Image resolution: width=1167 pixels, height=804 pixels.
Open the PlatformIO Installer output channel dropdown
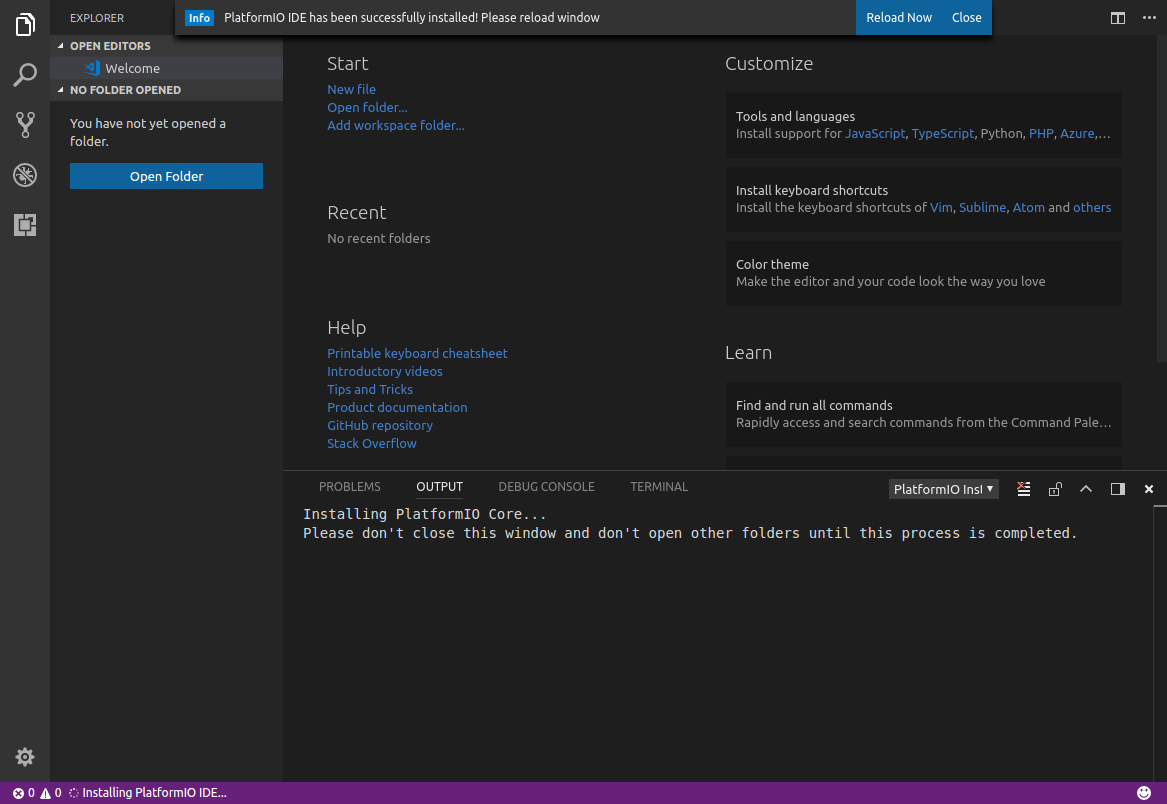click(x=943, y=489)
